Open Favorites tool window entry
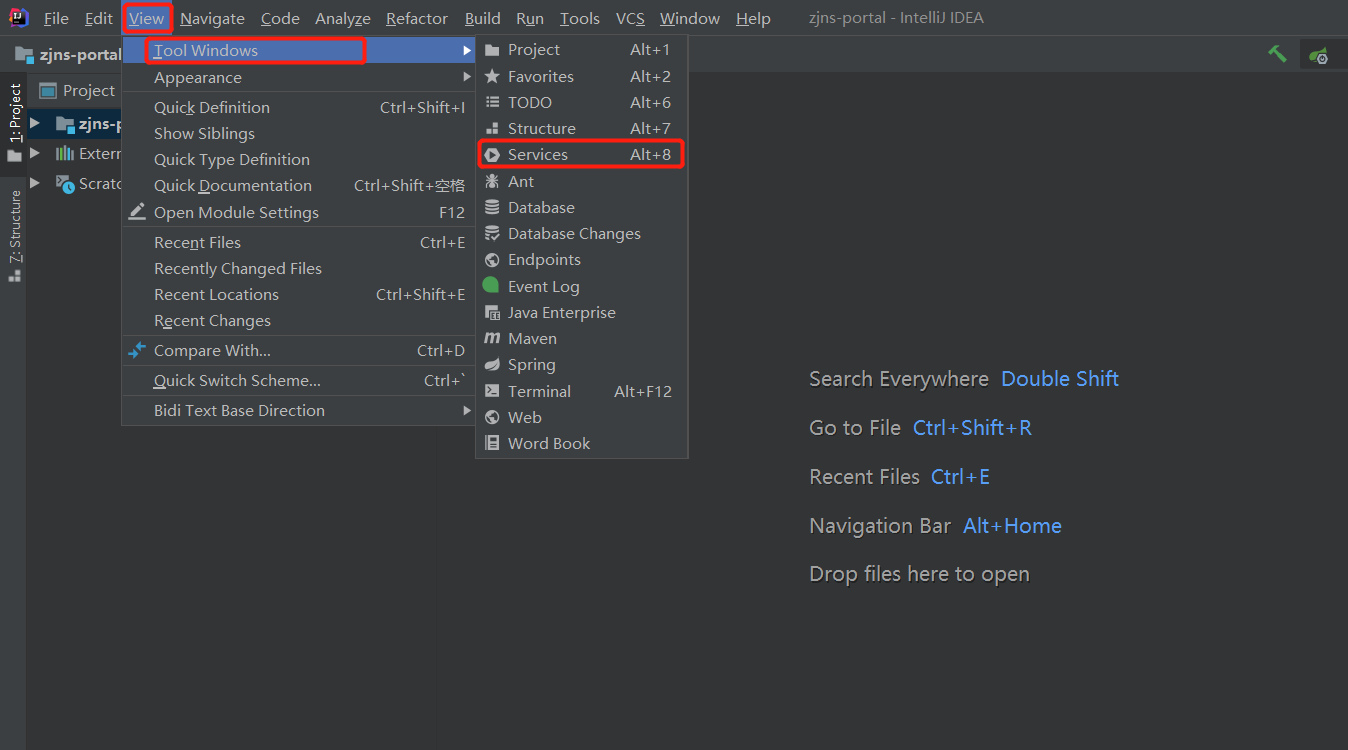The width and height of the screenshot is (1348, 750). pyautogui.click(x=581, y=76)
